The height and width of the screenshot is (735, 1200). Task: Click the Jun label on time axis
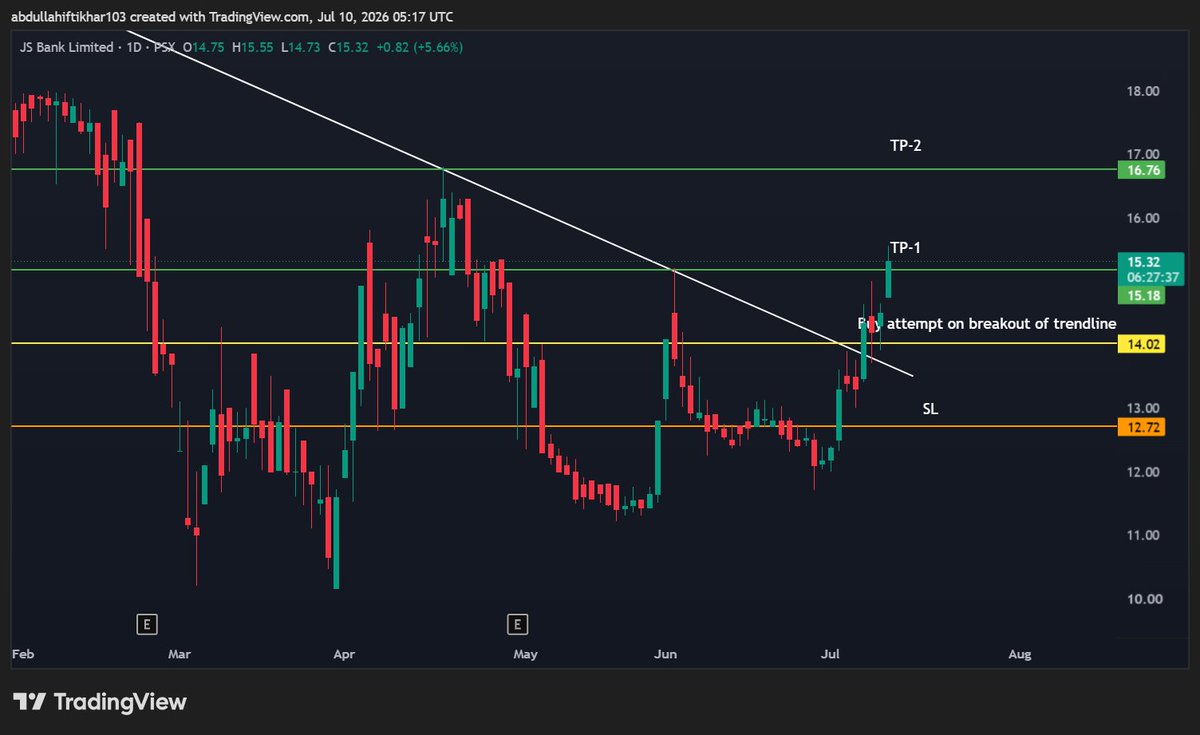click(x=665, y=655)
